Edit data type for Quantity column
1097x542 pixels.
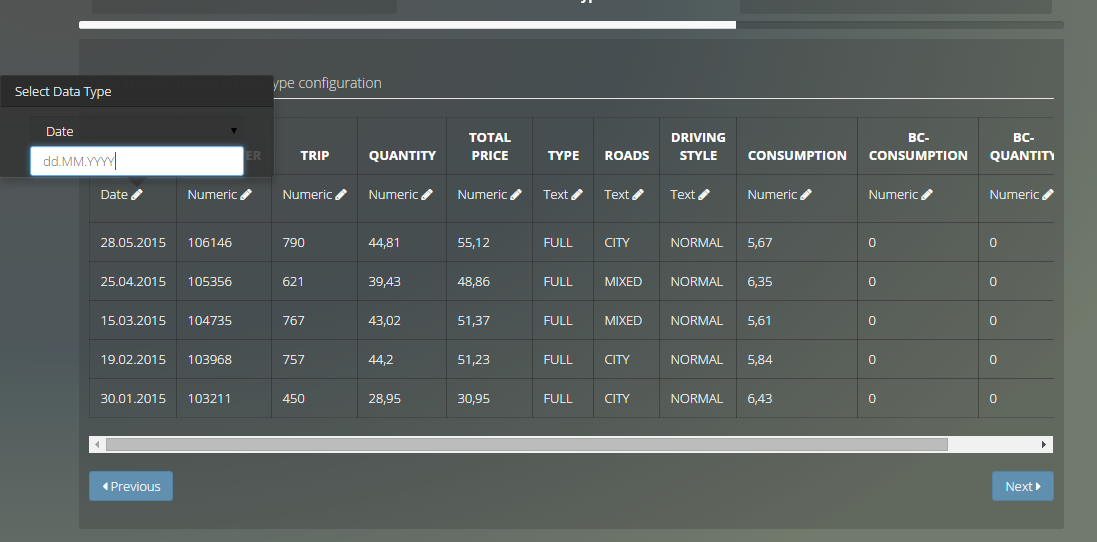pyautogui.click(x=427, y=195)
